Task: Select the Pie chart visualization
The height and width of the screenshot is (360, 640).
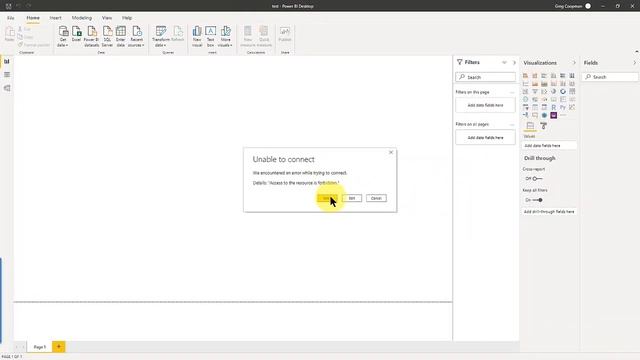Action: pyautogui.click(x=553, y=91)
